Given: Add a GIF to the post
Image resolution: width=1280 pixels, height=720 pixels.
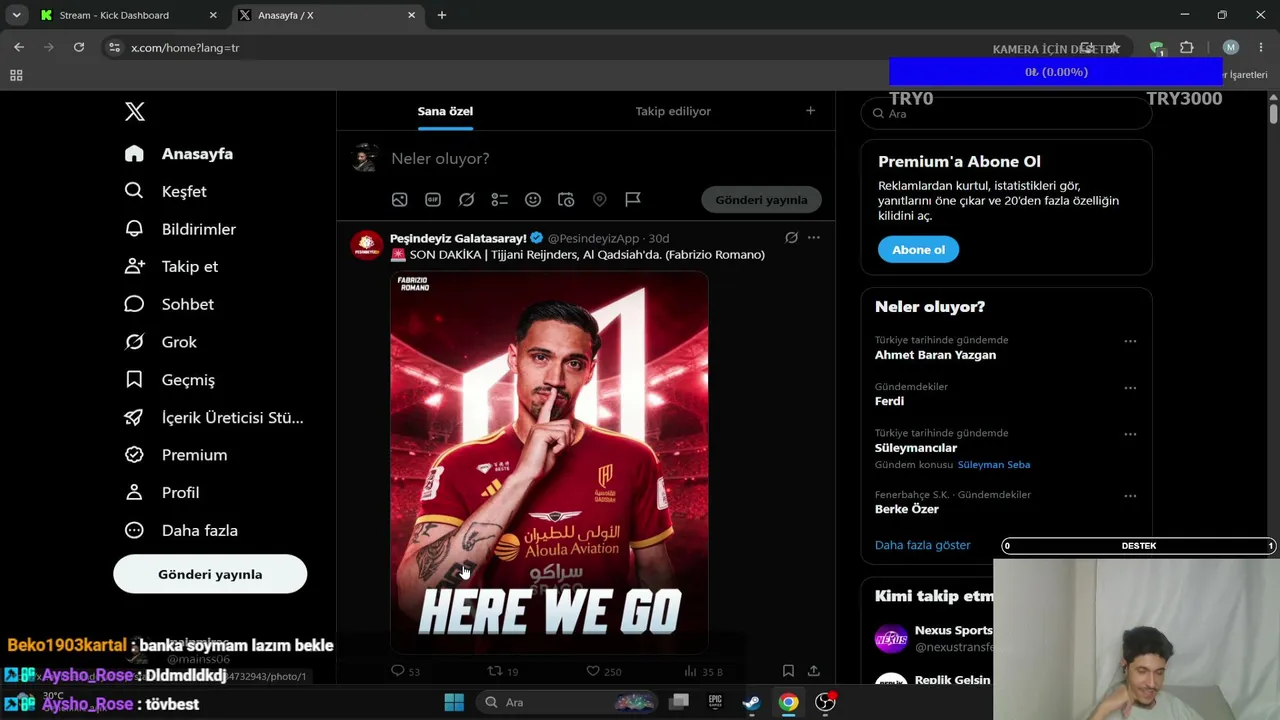Looking at the screenshot, I should point(433,200).
